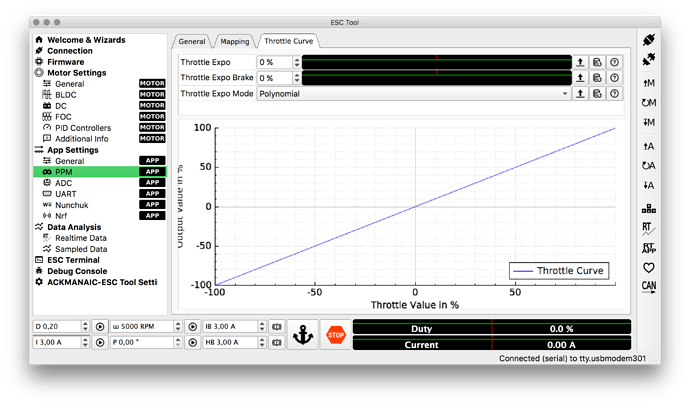Click the HB 3,00 A stepper arrows
Image resolution: width=690 pixels, height=406 pixels.
pos(262,343)
